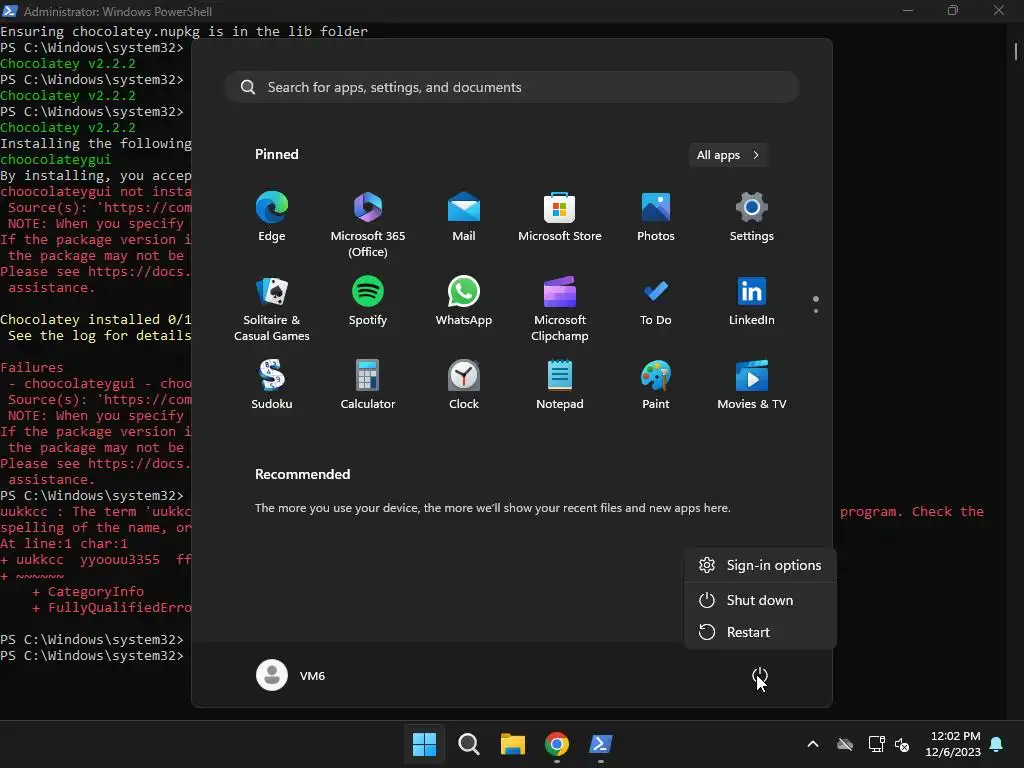Select Restart from power menu
Viewport: 1024px width, 768px height.
pyautogui.click(x=760, y=632)
